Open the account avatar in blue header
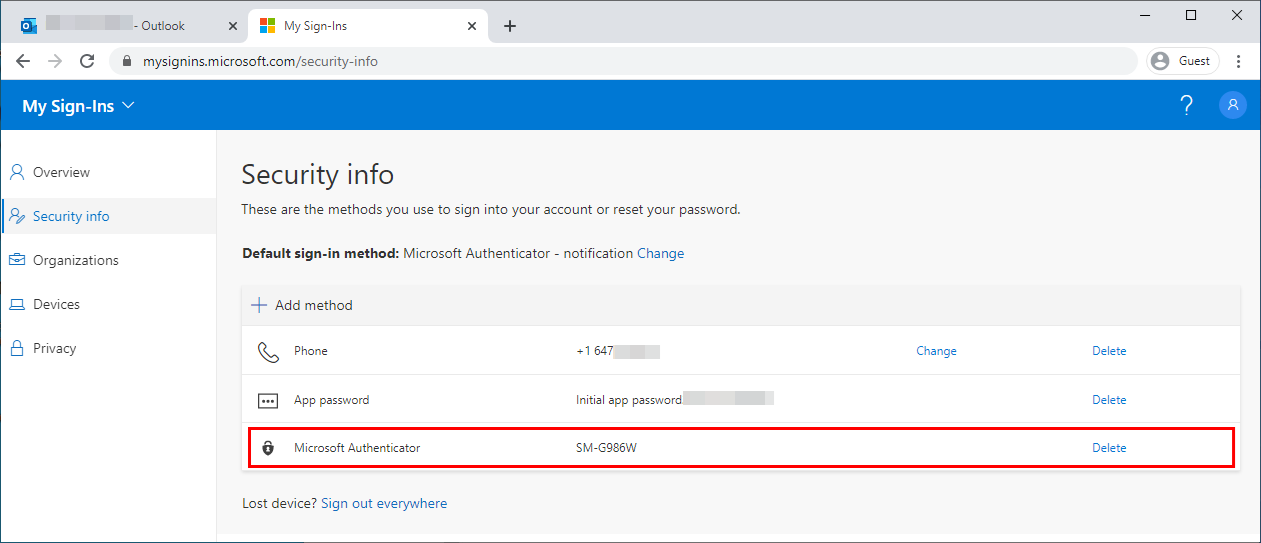The height and width of the screenshot is (543, 1261). tap(1233, 105)
